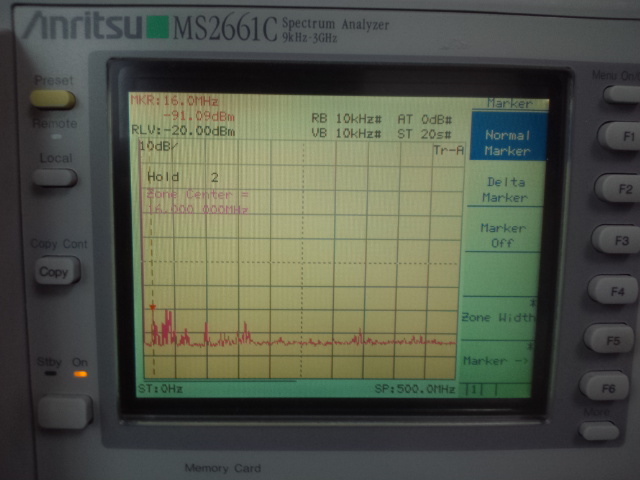The image size is (640, 480).
Task: Open Zone Width menu entry
Action: (x=498, y=317)
